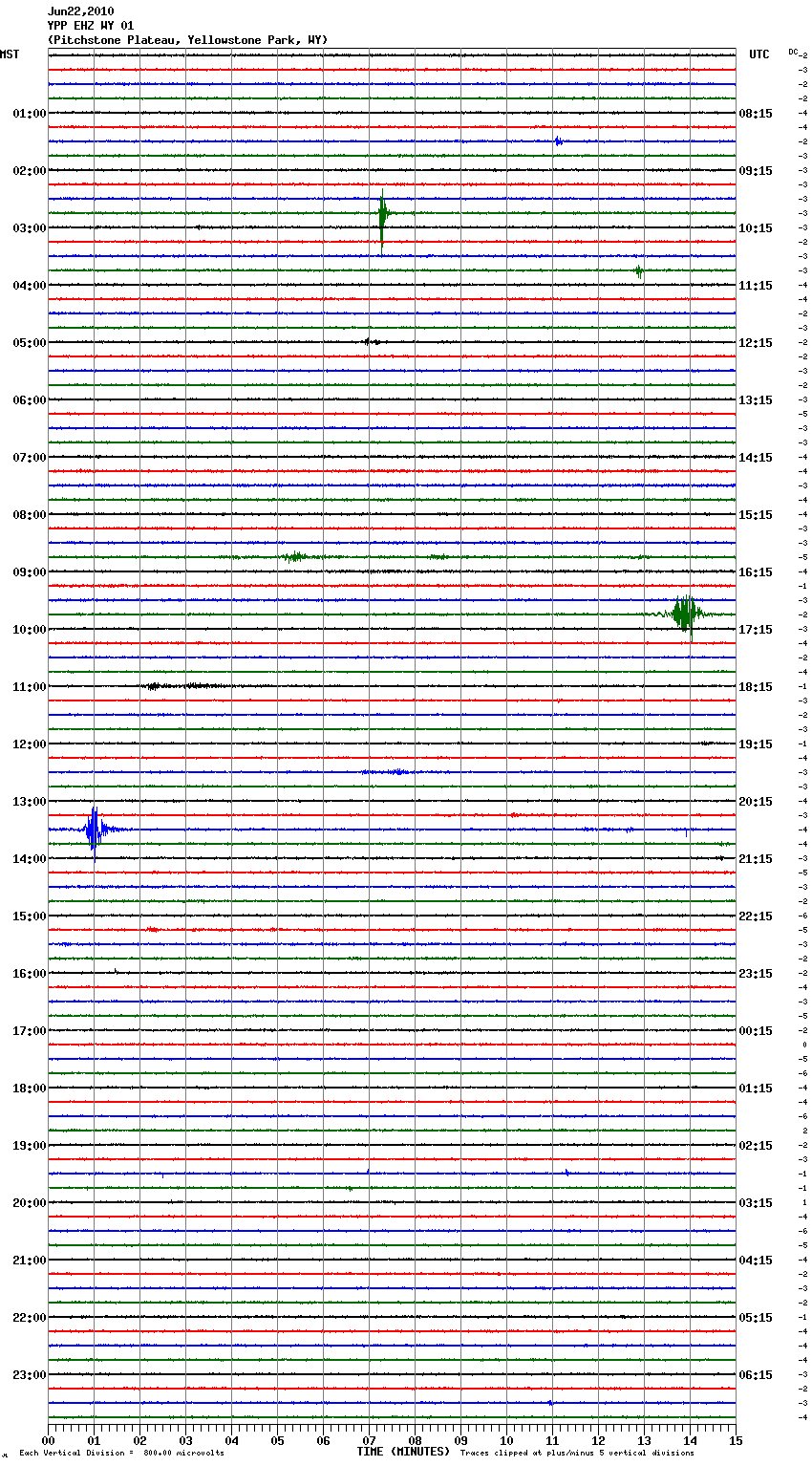Click the large green seismic burst near 10:15 UTC
This screenshot has width=812, height=1466.
point(382,216)
